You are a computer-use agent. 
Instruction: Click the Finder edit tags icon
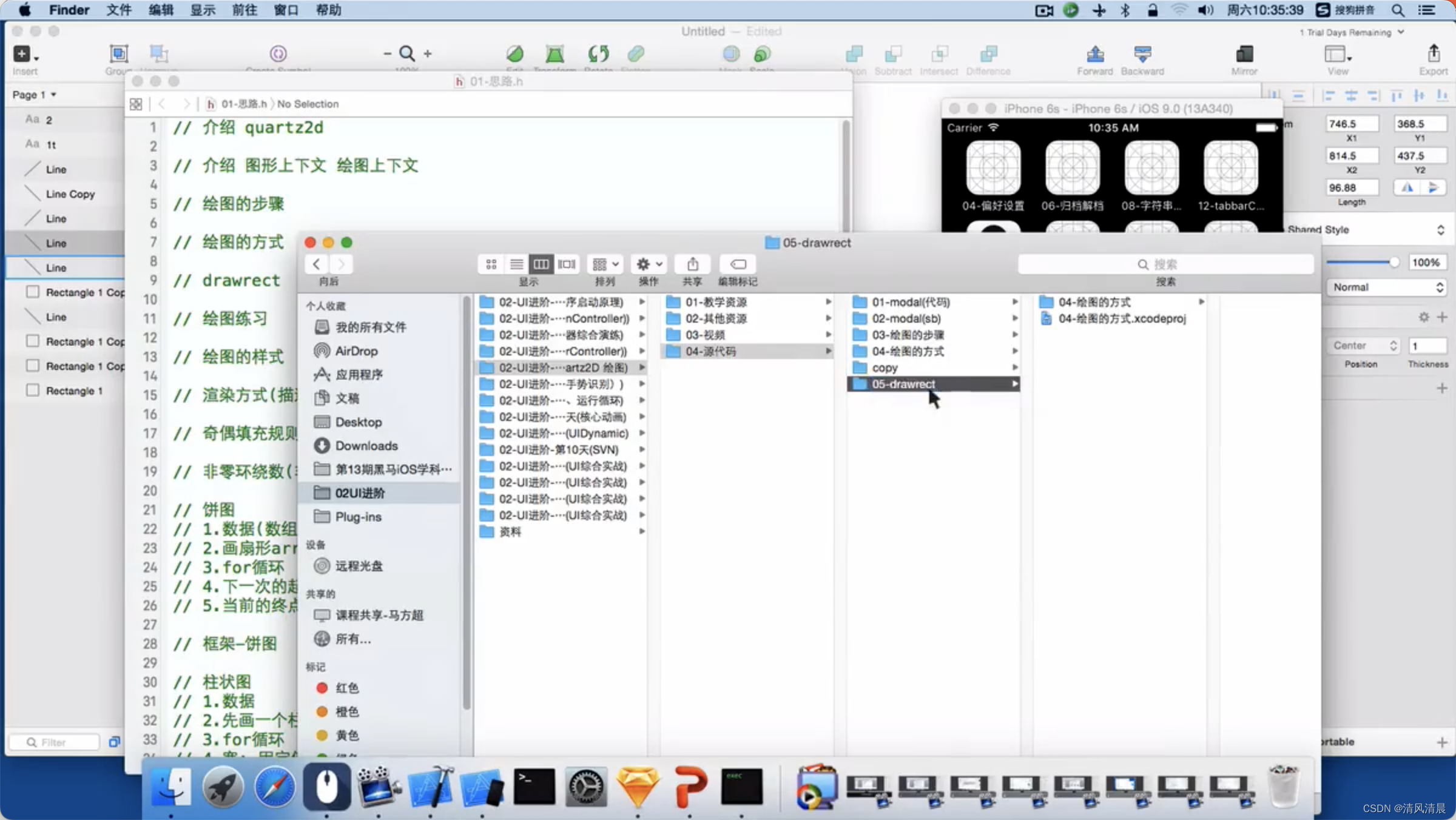(738, 264)
